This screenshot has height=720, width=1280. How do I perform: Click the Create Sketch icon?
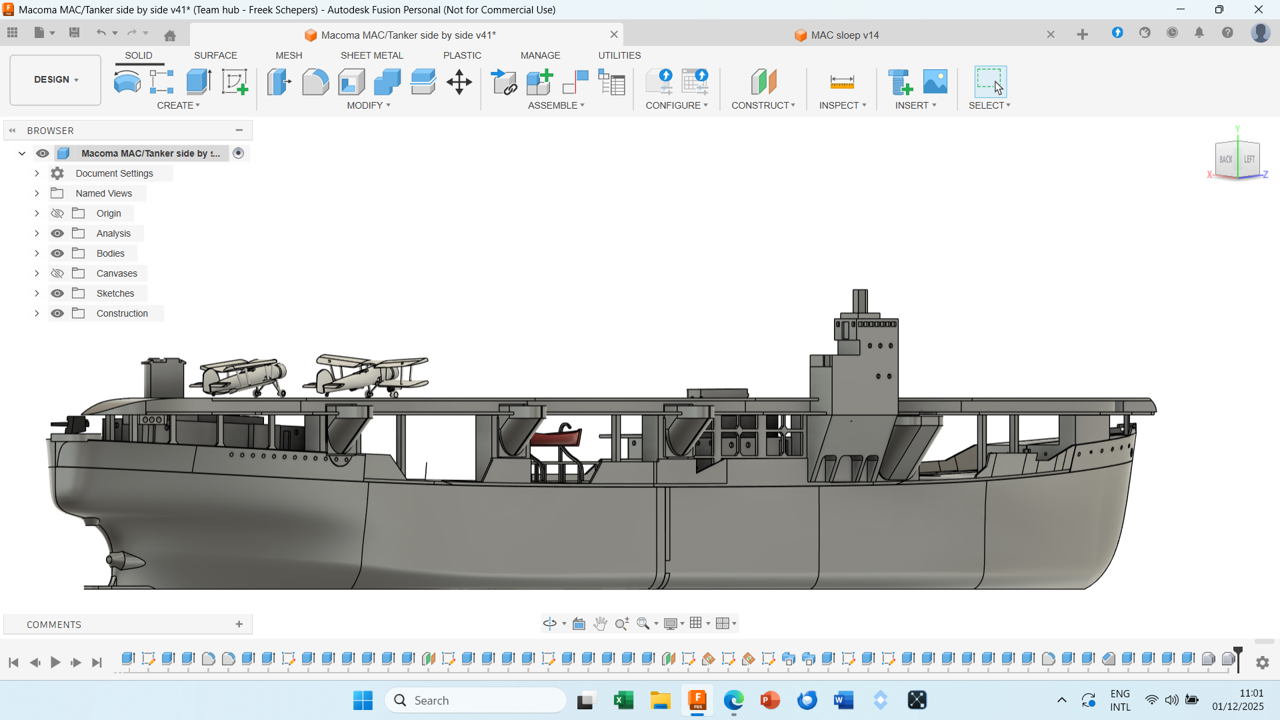click(x=235, y=82)
